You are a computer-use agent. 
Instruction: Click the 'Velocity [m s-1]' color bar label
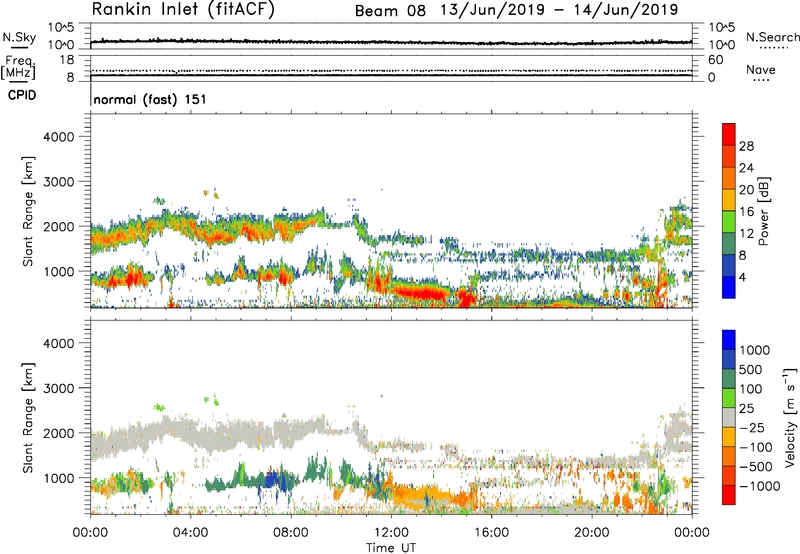tap(790, 417)
